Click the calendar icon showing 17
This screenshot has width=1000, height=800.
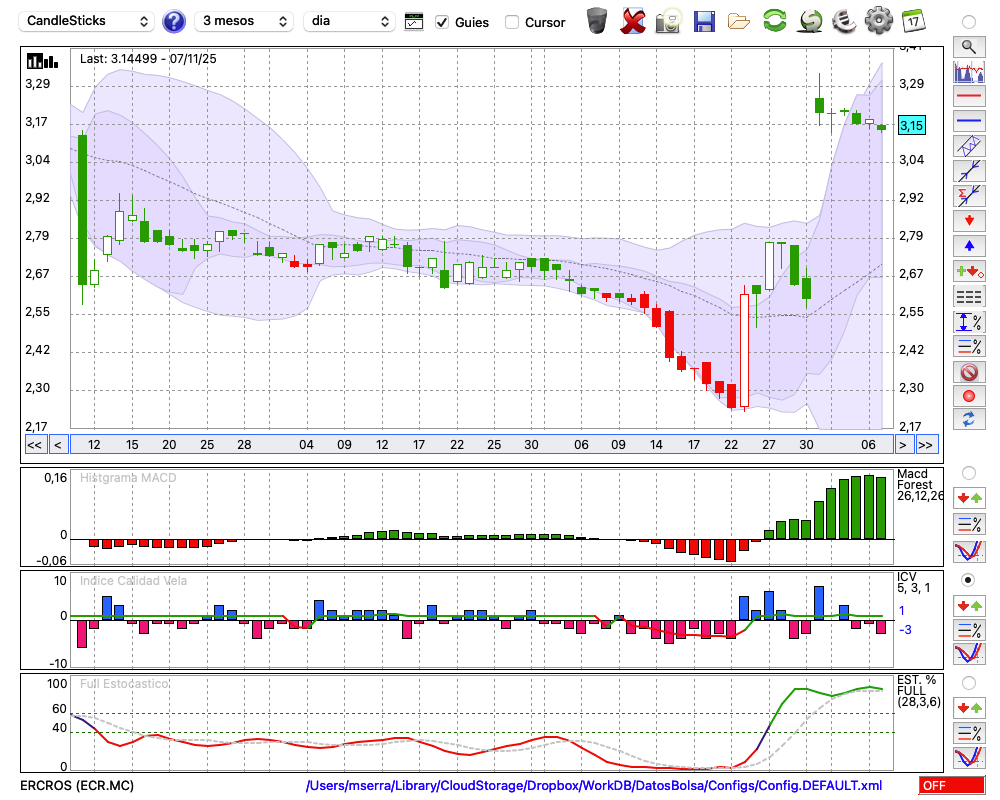912,20
